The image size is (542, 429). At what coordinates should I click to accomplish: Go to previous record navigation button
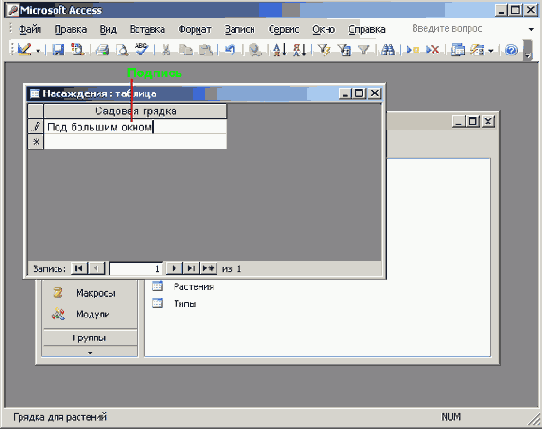pyautogui.click(x=97, y=268)
